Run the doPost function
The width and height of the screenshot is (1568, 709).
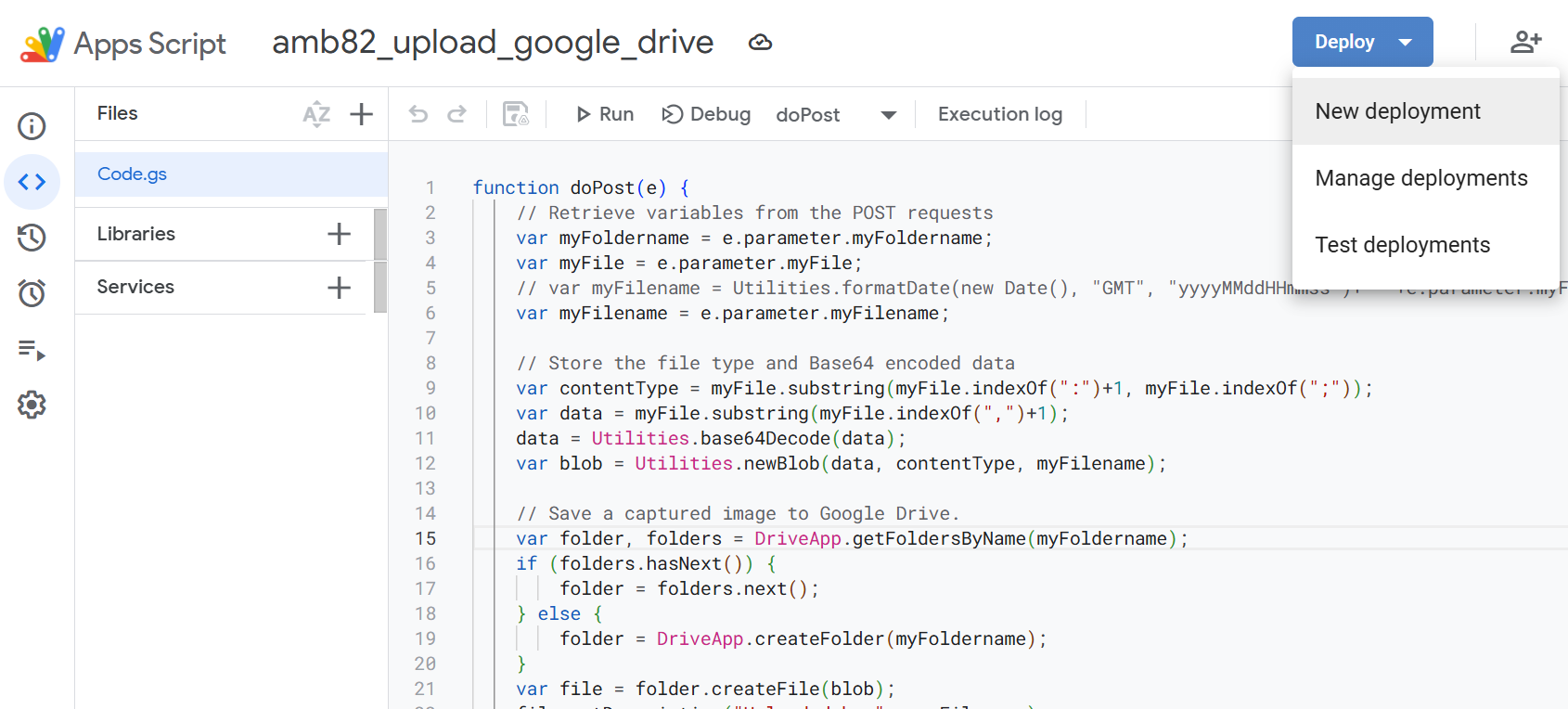pos(605,114)
